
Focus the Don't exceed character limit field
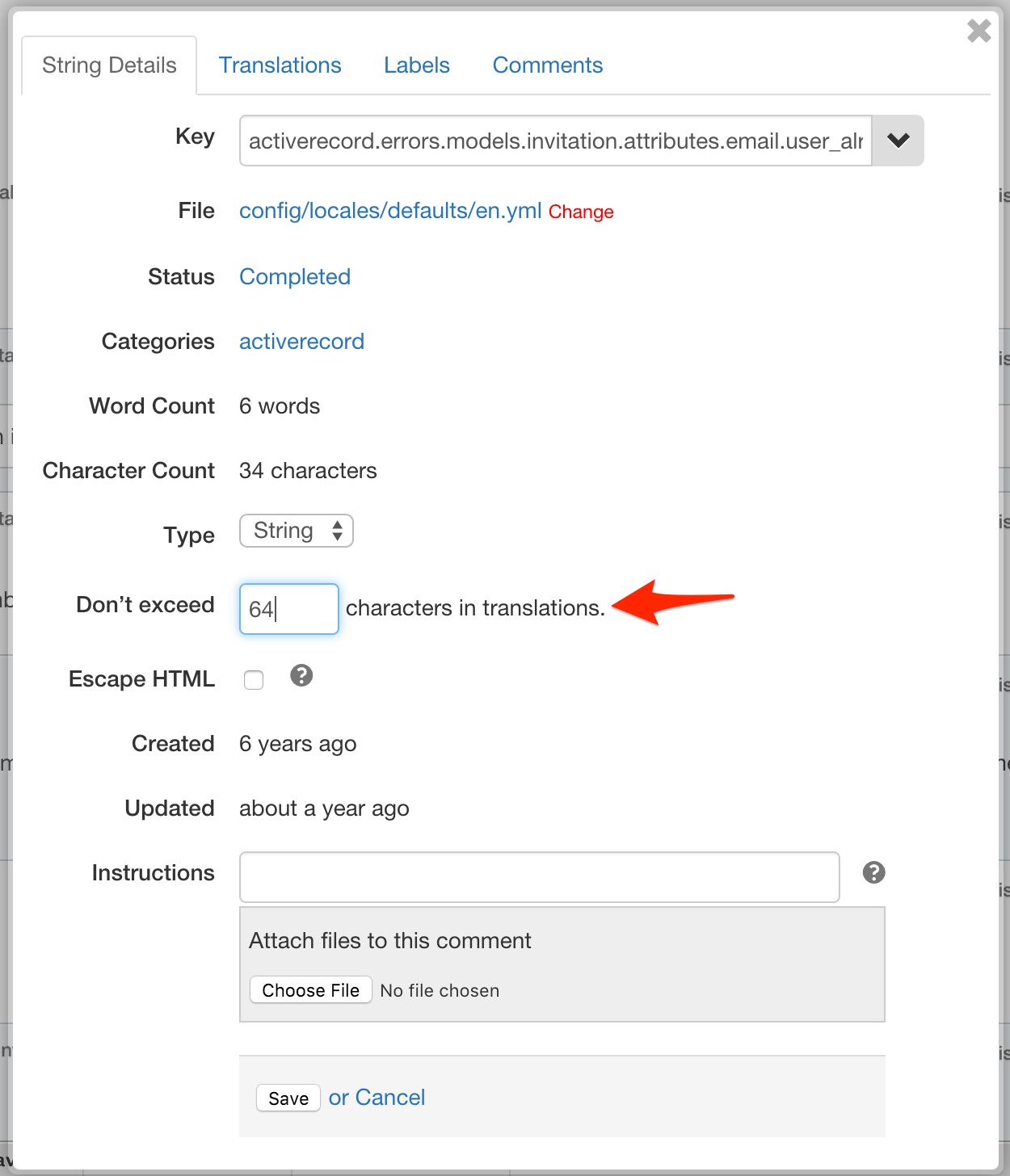288,609
